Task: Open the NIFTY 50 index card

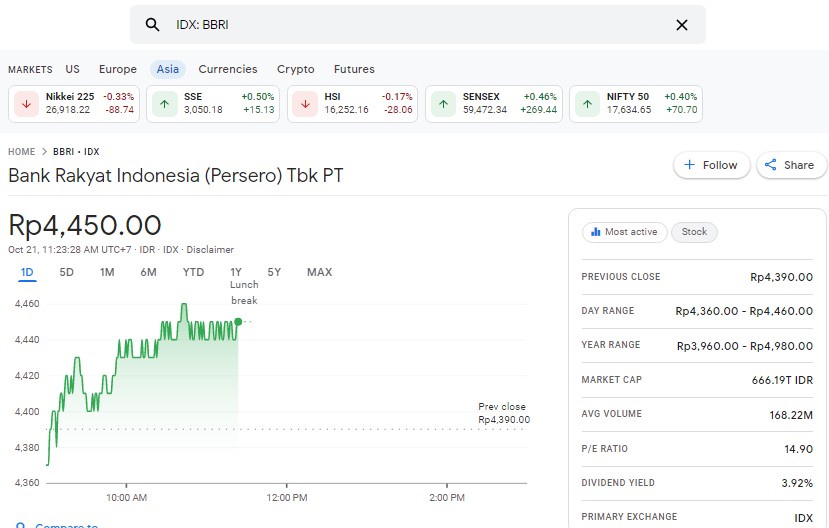Action: [636, 104]
